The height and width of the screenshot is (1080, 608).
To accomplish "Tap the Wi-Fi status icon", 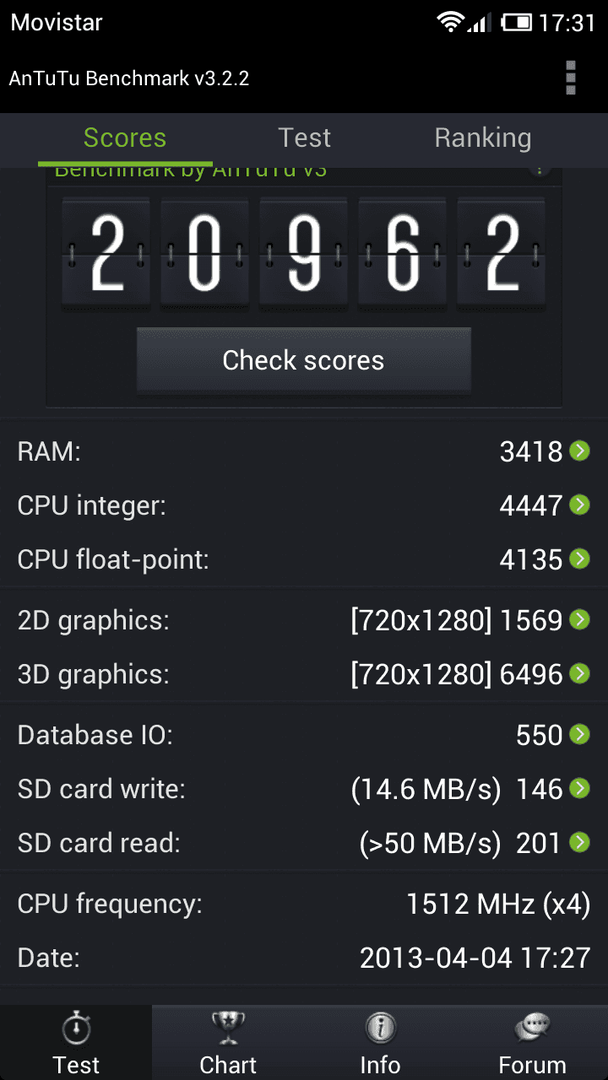I will (x=450, y=23).
